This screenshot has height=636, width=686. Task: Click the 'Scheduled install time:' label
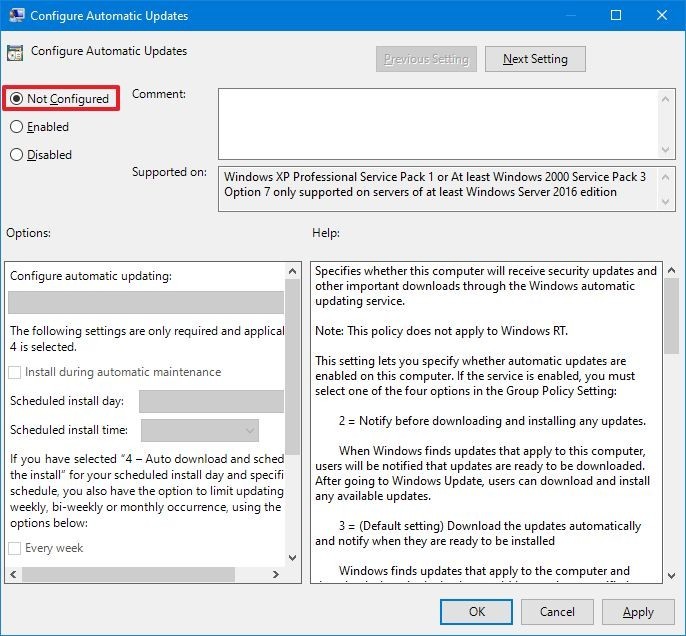click(x=69, y=430)
